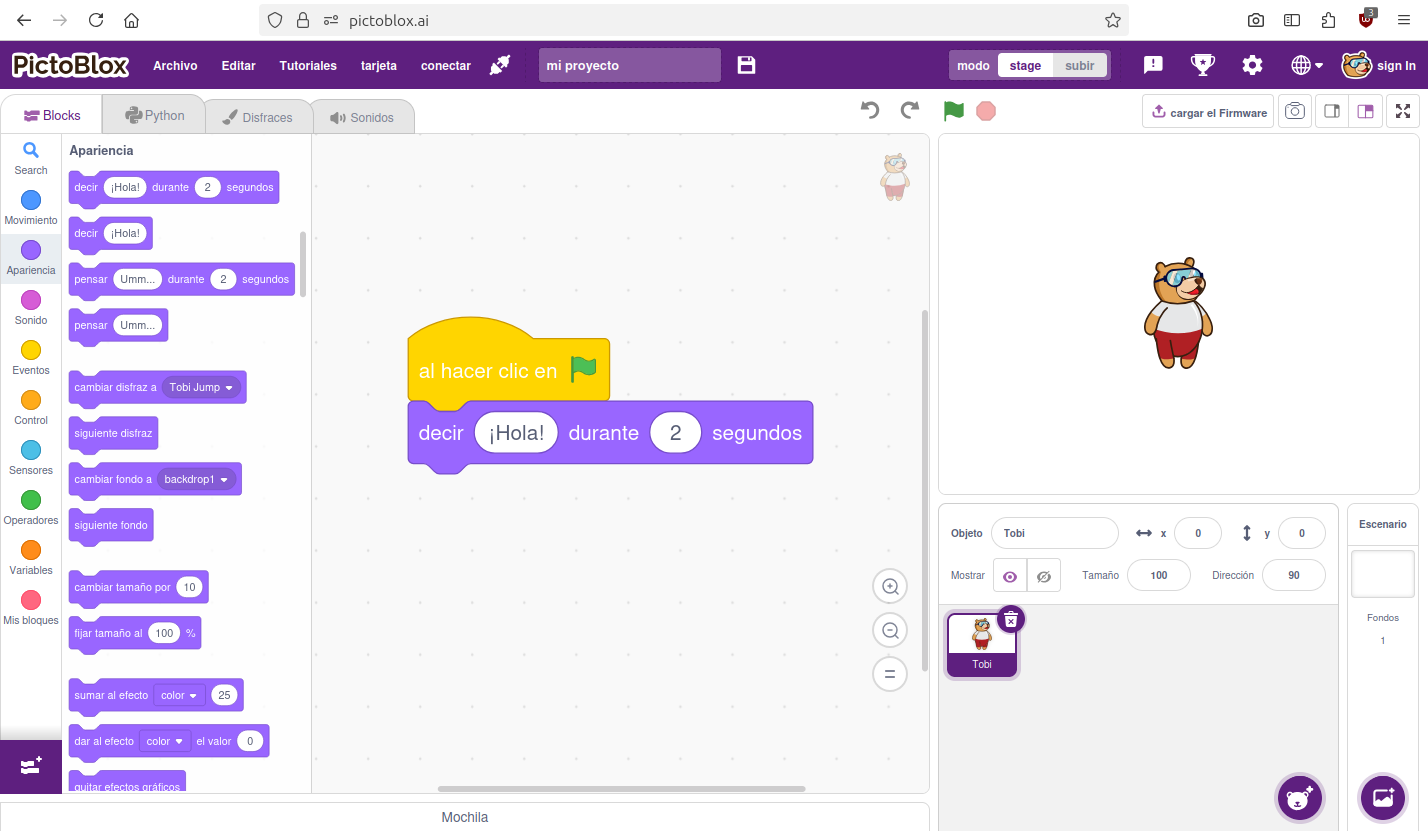1428x831 pixels.
Task: Switch mode toggle to subir
Action: click(x=1079, y=66)
